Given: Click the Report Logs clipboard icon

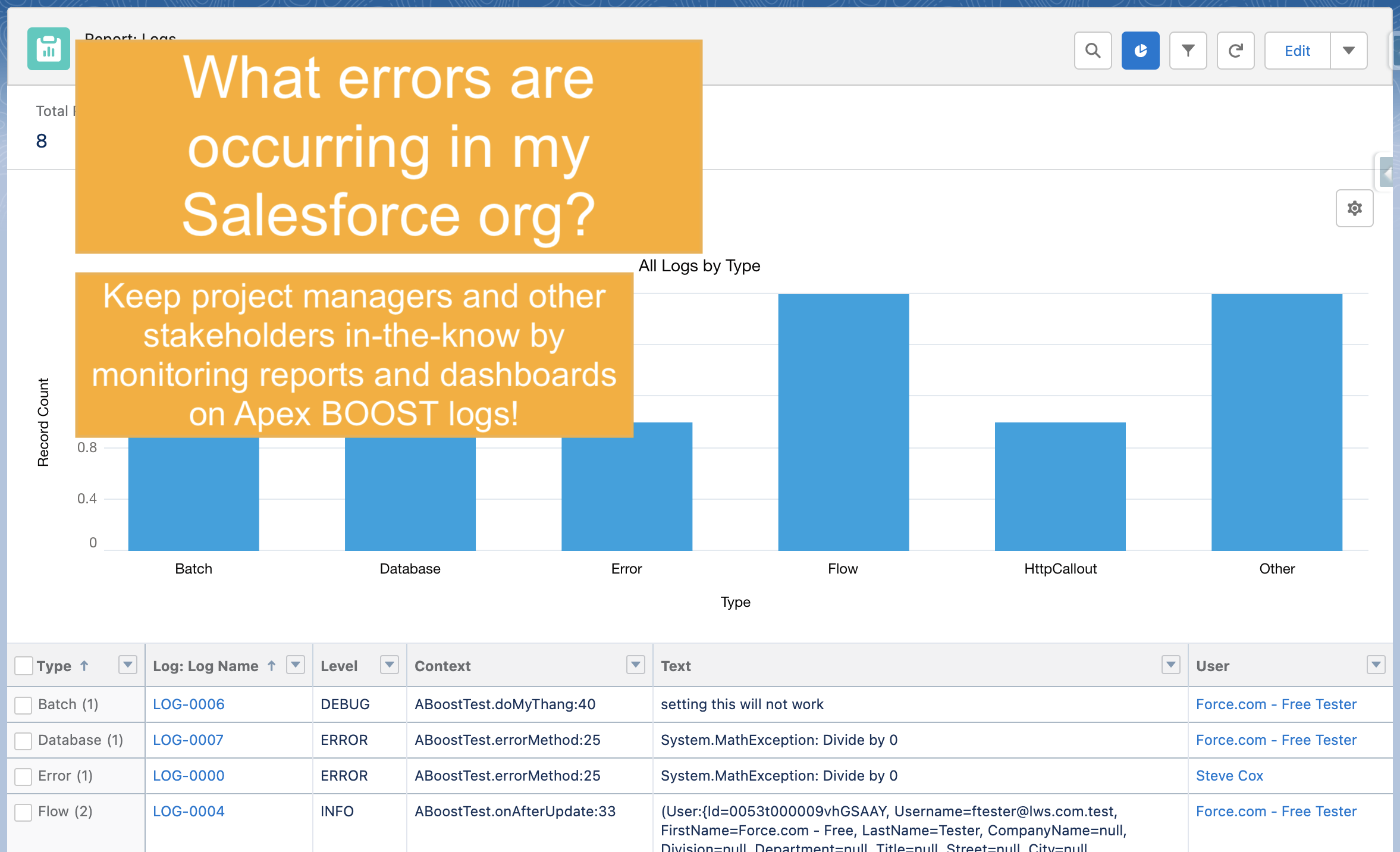Looking at the screenshot, I should [48, 49].
